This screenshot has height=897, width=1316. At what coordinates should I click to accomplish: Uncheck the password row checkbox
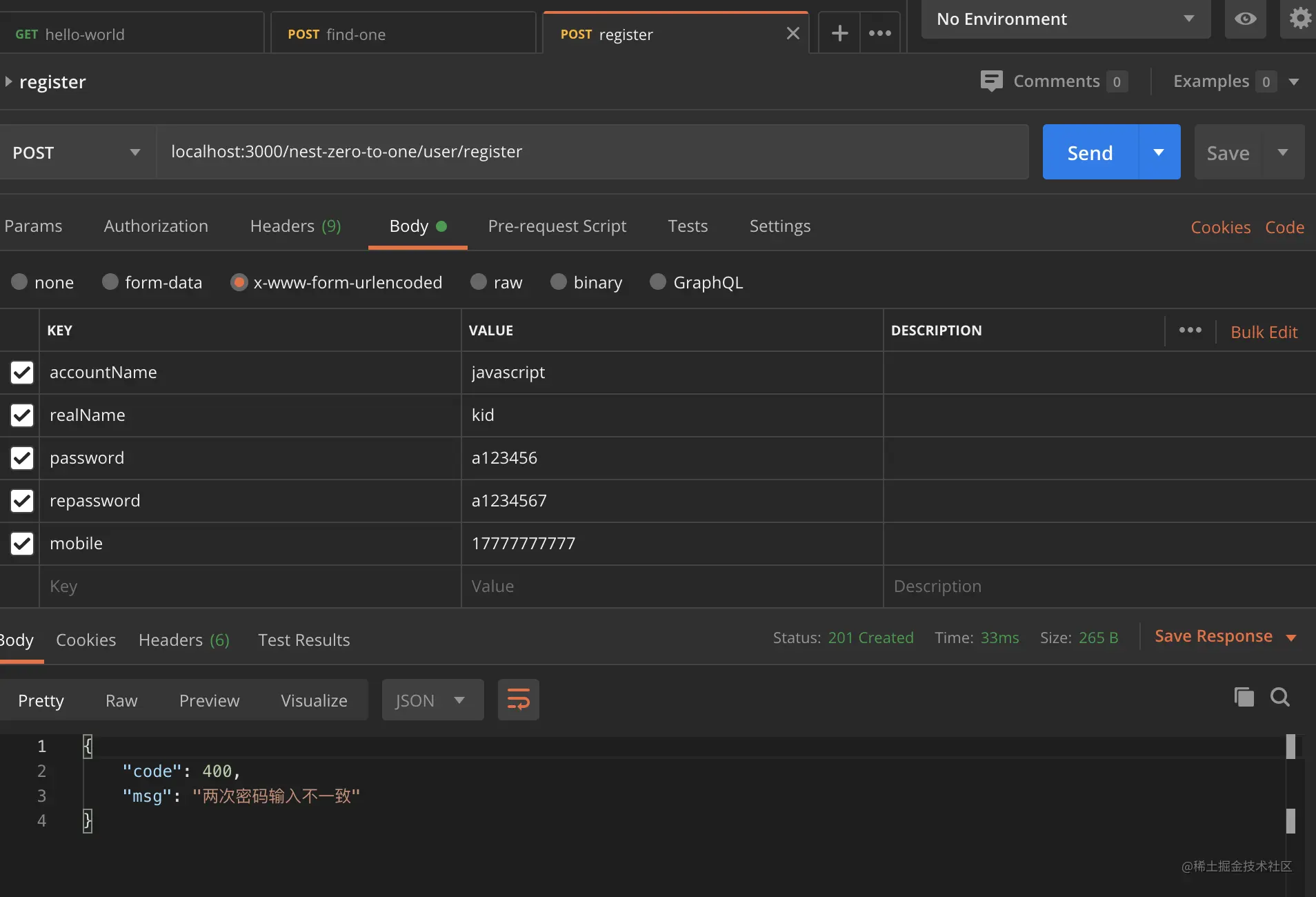(22, 458)
